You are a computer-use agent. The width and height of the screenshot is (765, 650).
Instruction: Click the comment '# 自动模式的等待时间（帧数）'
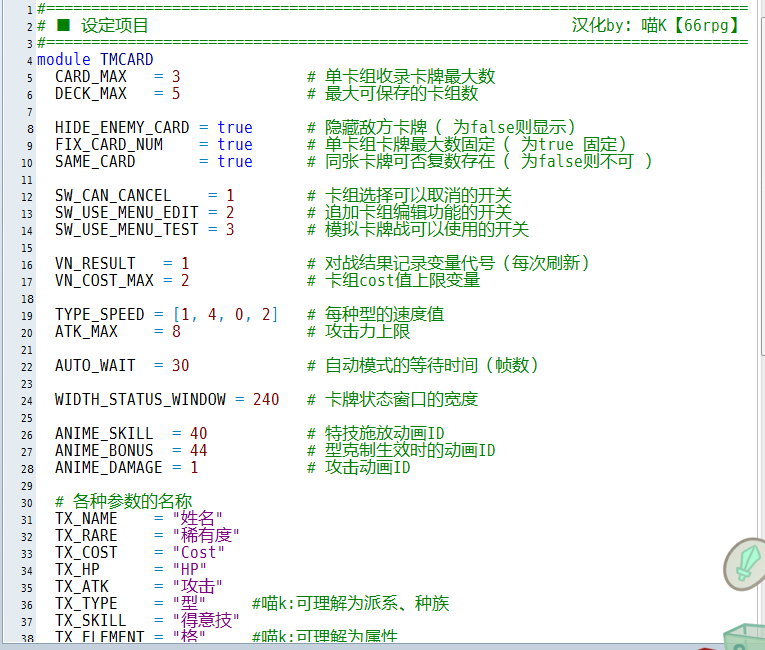coord(423,366)
